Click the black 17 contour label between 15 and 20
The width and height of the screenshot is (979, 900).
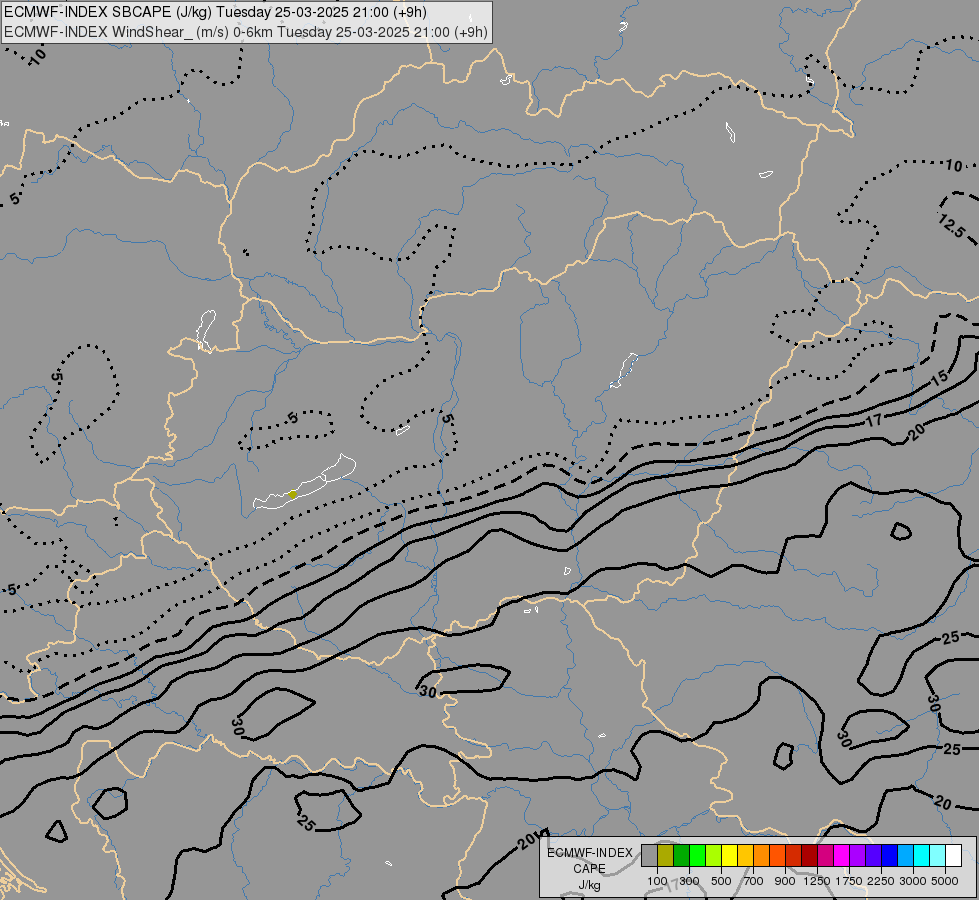point(874,420)
